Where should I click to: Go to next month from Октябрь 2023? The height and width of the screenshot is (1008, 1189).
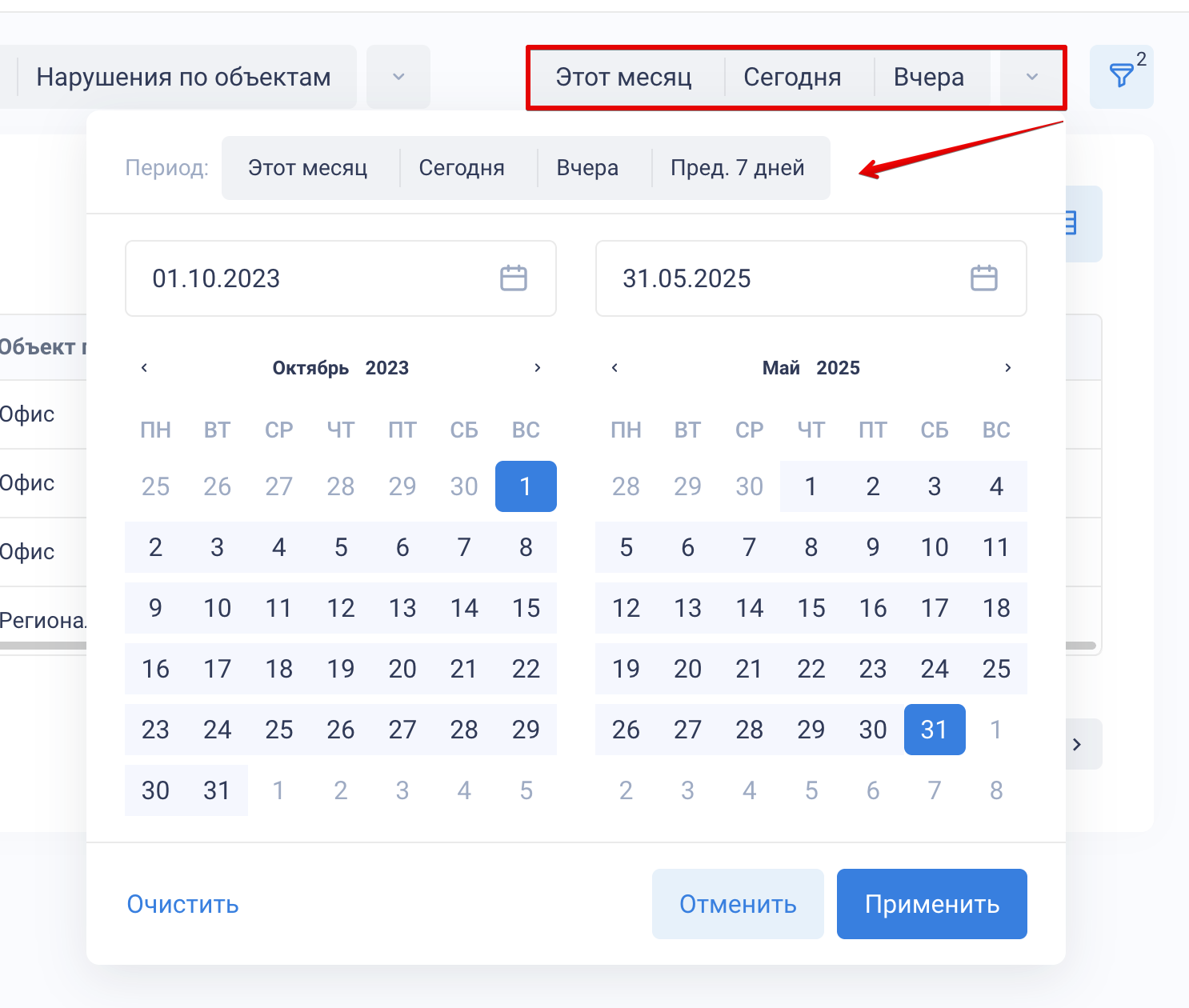click(538, 368)
